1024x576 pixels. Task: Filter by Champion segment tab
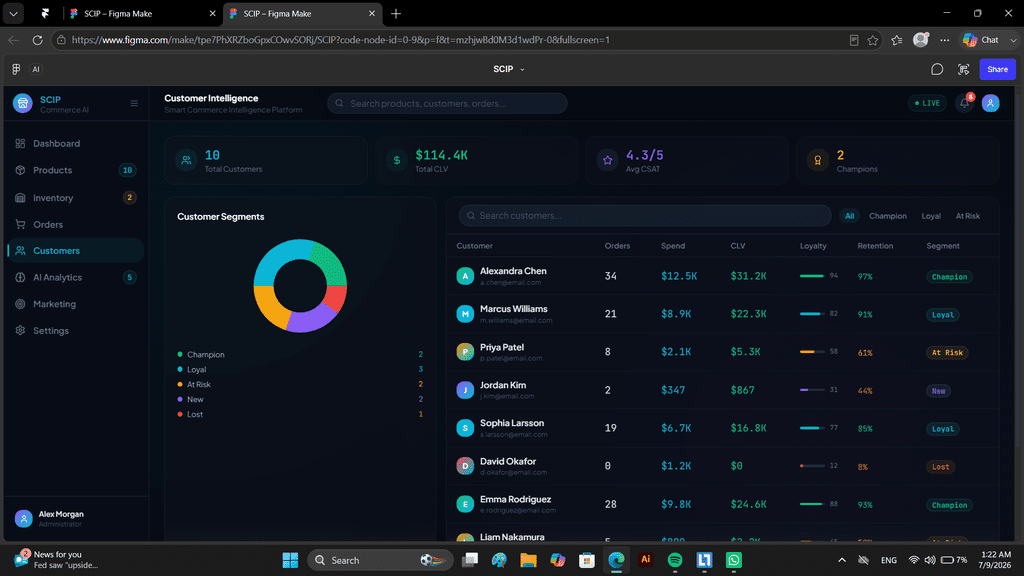(x=888, y=216)
